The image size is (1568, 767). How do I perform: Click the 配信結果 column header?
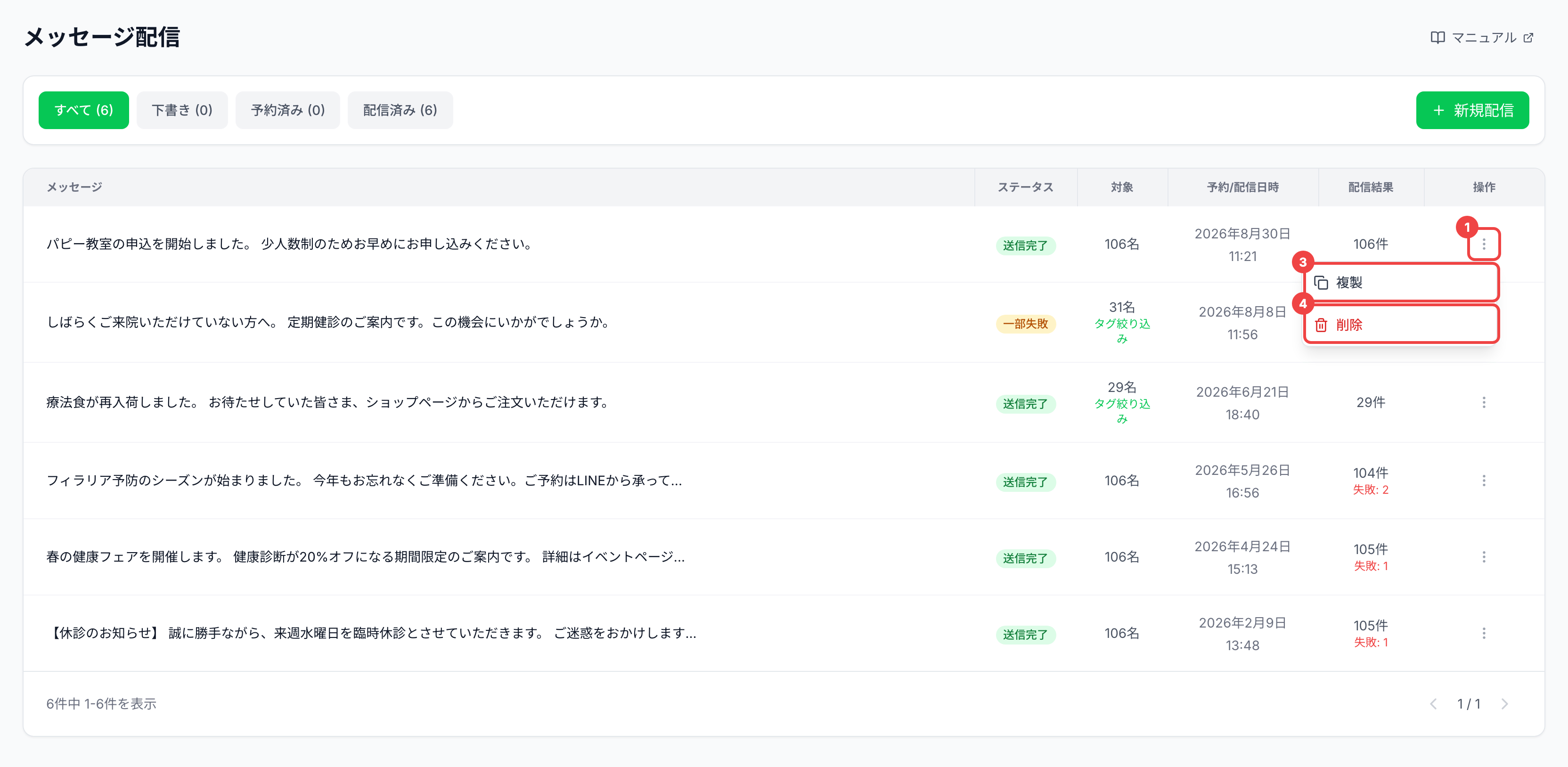pyautogui.click(x=1370, y=188)
